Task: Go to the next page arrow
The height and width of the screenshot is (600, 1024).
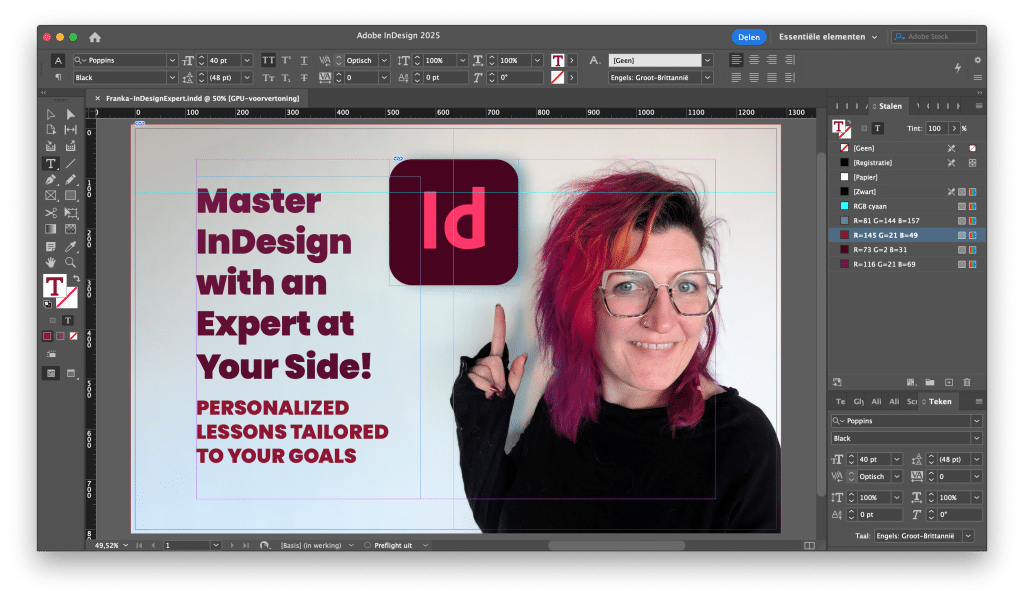Action: tap(232, 545)
